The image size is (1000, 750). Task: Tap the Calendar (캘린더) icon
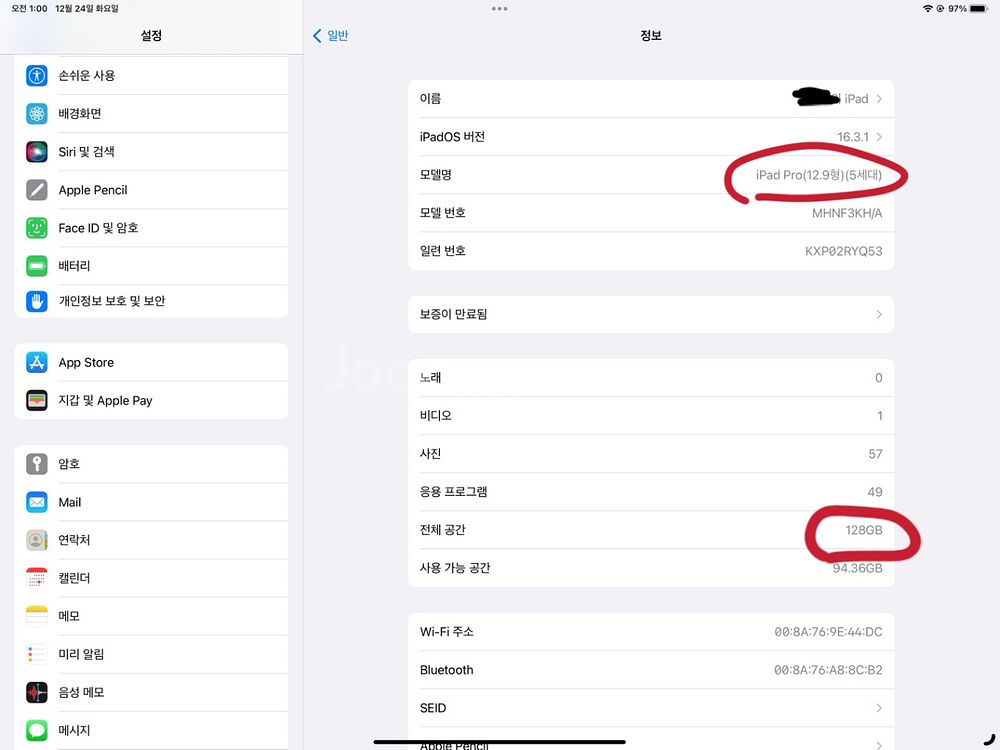coord(36,578)
